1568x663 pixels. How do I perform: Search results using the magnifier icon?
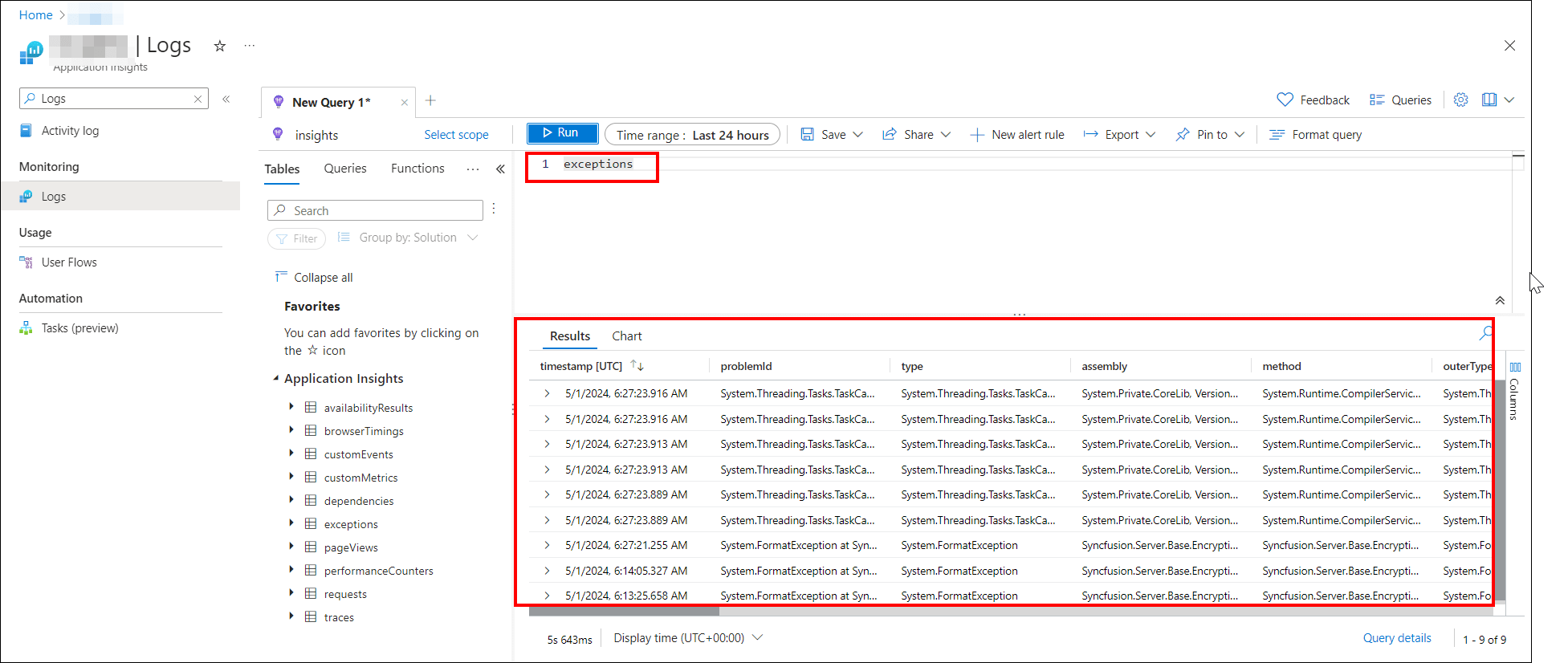pos(1485,333)
